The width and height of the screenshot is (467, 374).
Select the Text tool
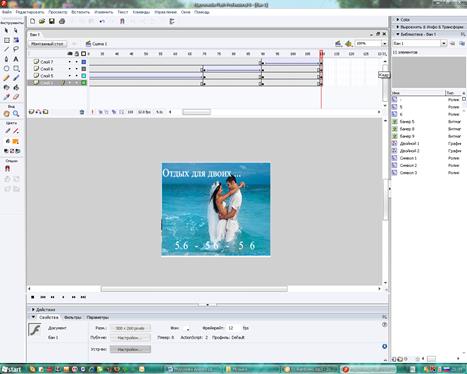pos(16,59)
